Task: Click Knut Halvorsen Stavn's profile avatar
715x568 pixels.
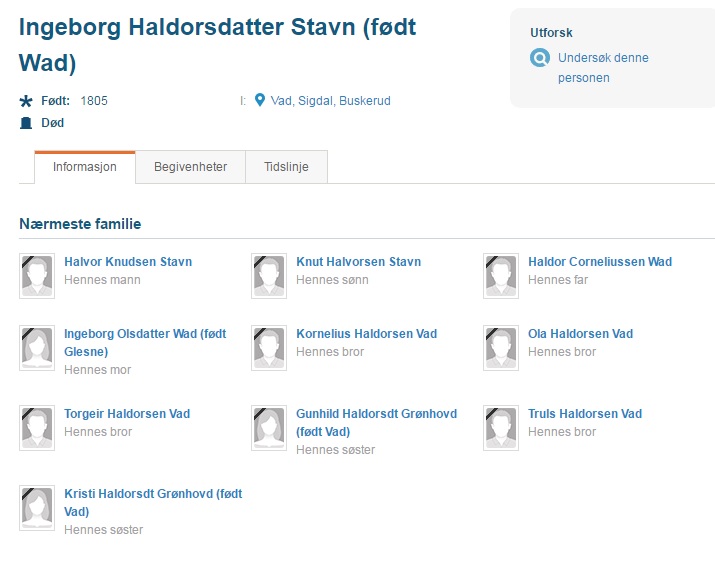Action: click(x=269, y=276)
